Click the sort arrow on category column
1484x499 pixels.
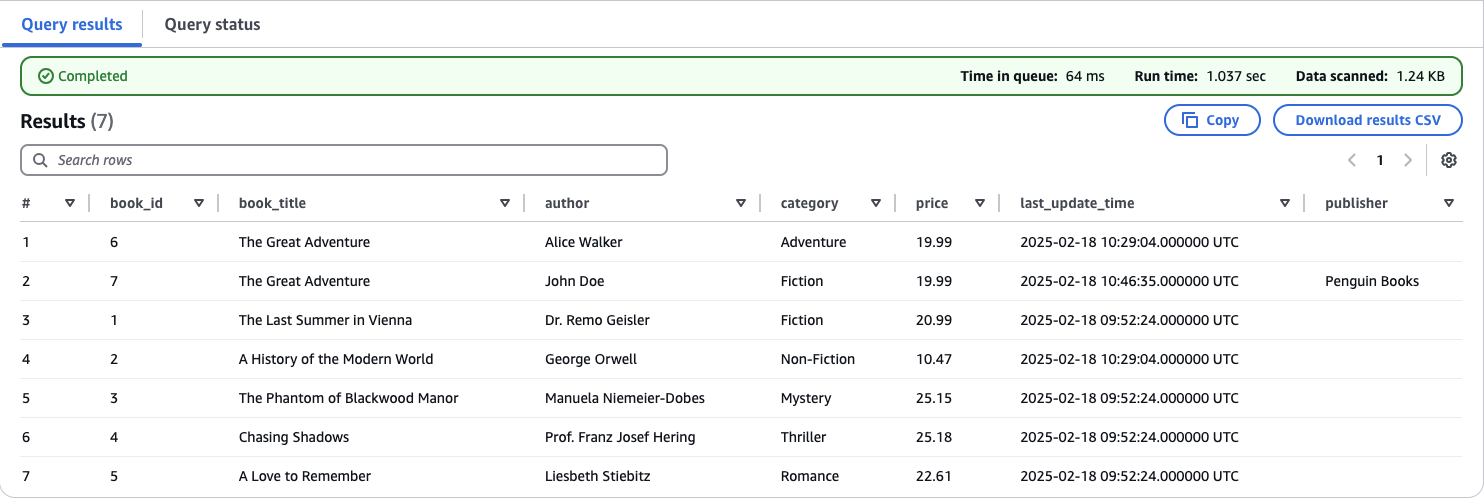click(876, 203)
